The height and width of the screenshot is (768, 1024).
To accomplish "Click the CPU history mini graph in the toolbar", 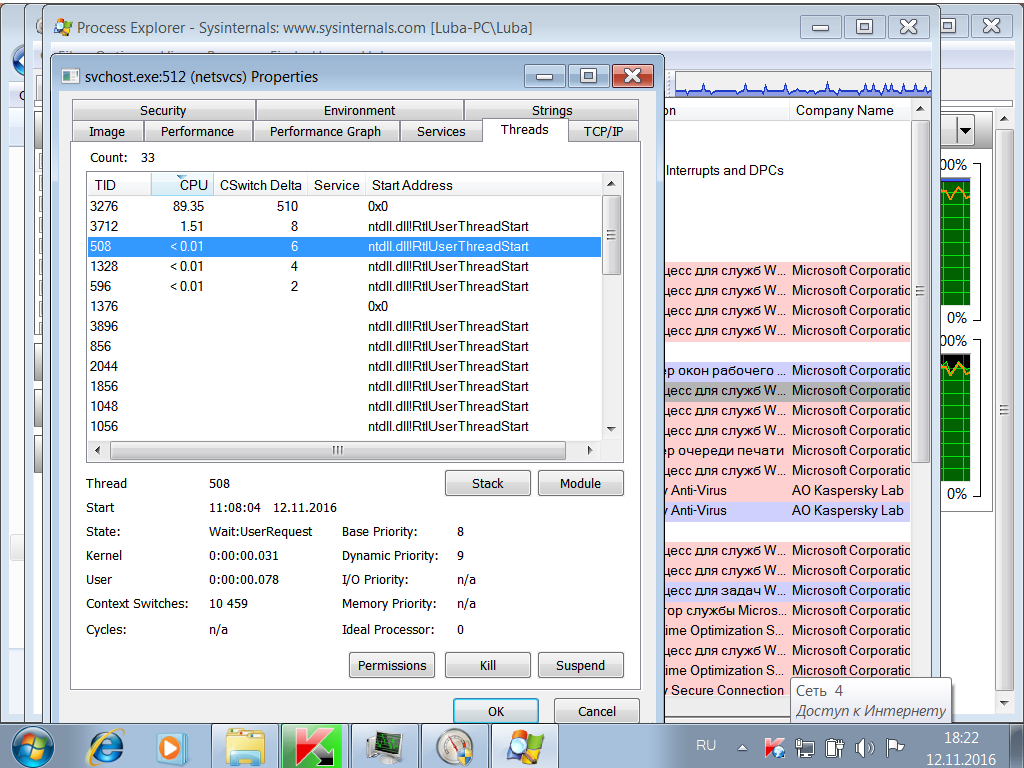I will [803, 86].
